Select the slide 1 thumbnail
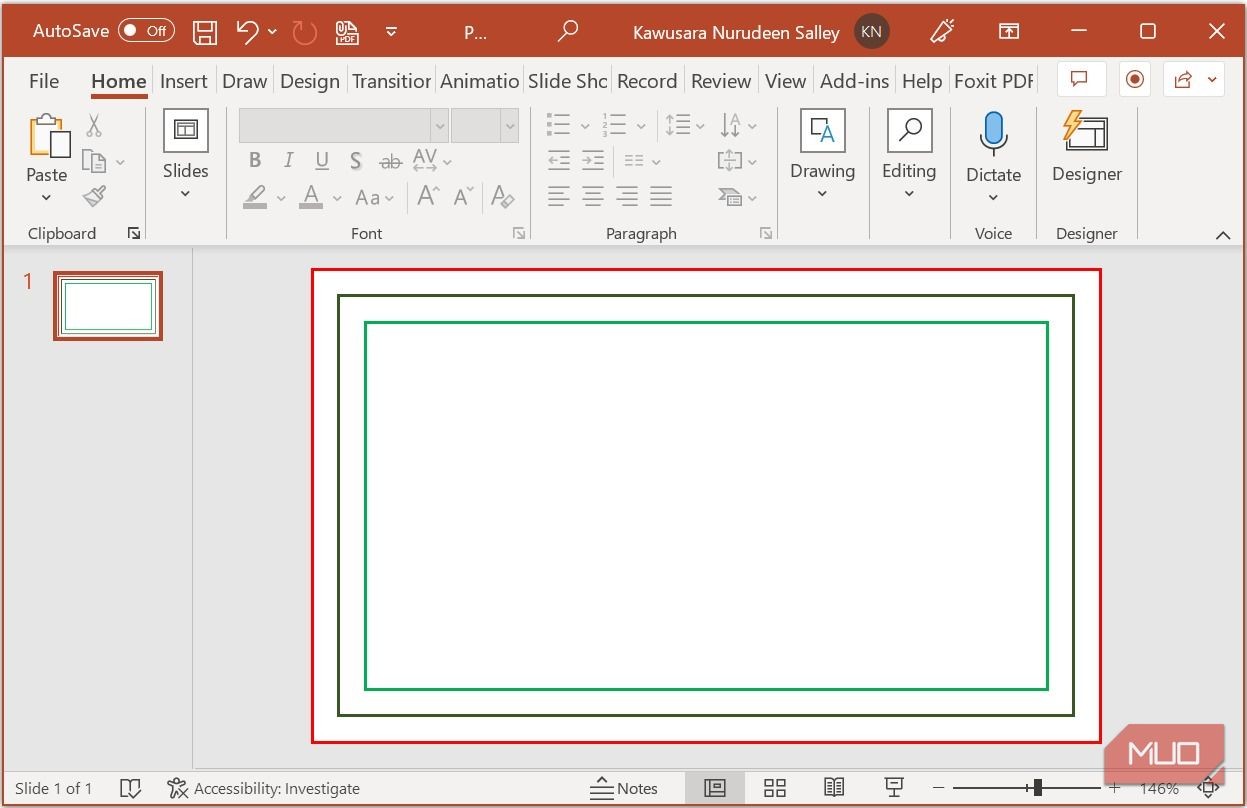This screenshot has width=1247, height=808. pos(108,306)
